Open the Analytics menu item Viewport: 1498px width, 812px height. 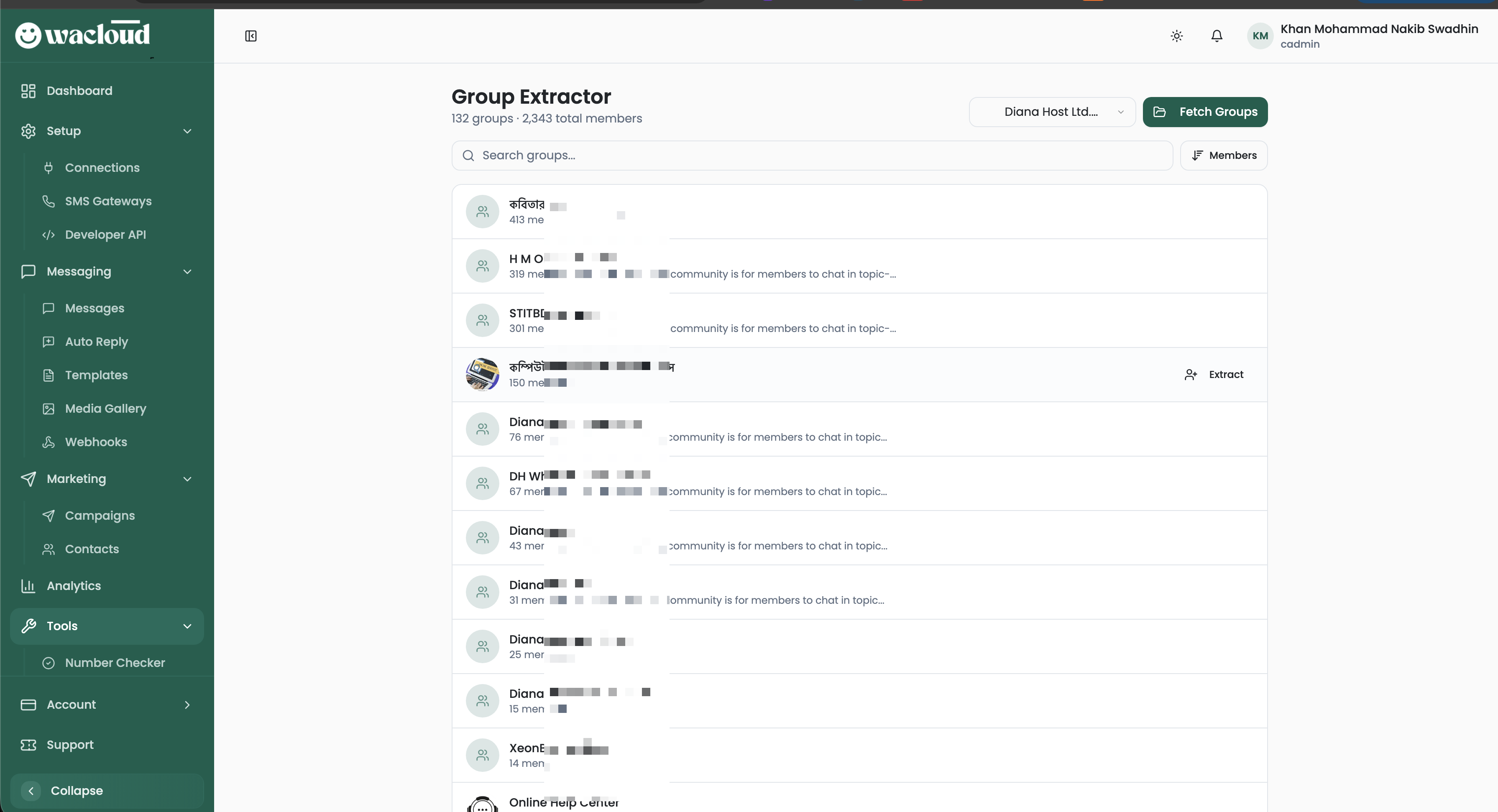[x=73, y=586]
